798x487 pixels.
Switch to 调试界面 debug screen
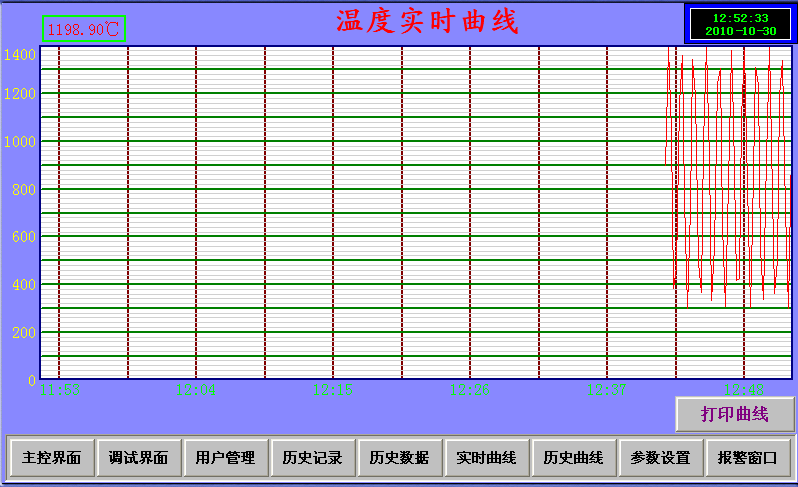[x=139, y=457]
